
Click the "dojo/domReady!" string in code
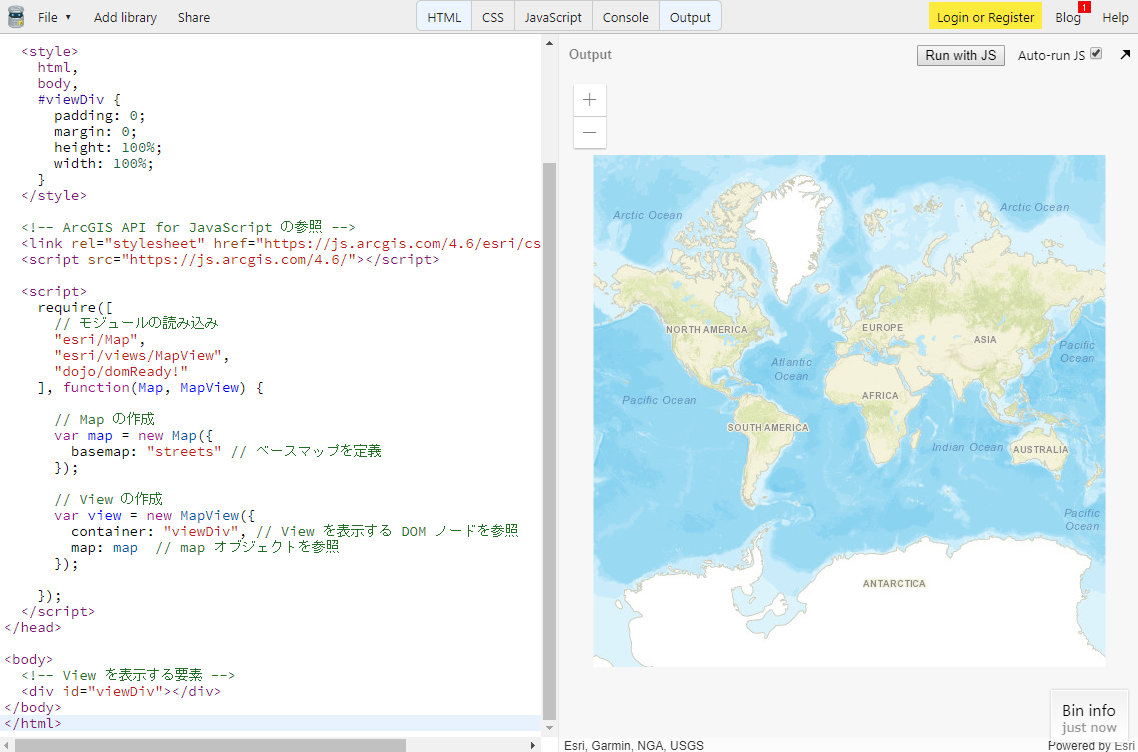121,372
